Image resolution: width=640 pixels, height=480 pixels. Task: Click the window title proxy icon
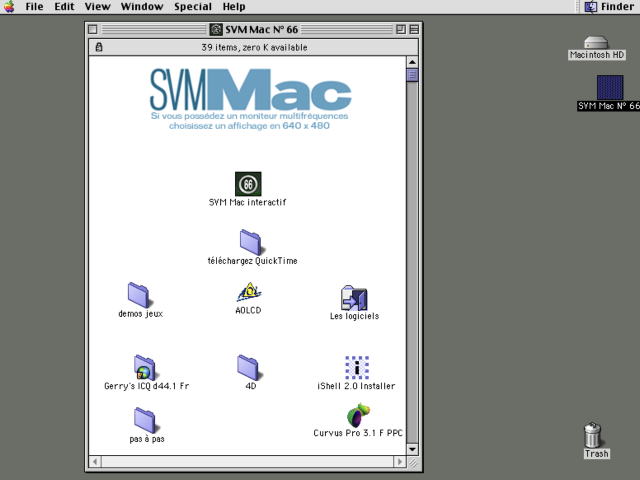point(216,29)
